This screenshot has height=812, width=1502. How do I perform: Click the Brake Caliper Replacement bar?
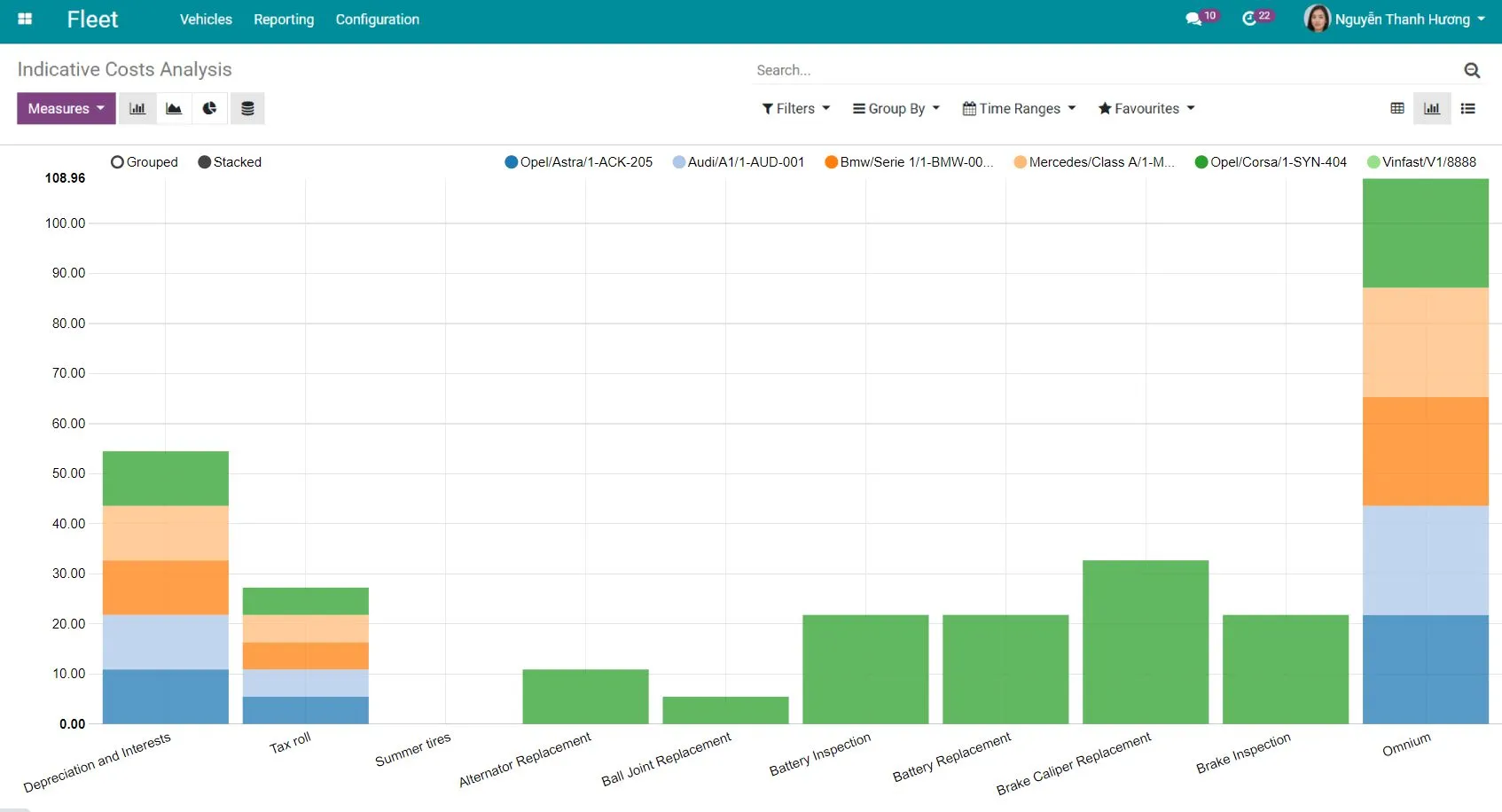1146,642
